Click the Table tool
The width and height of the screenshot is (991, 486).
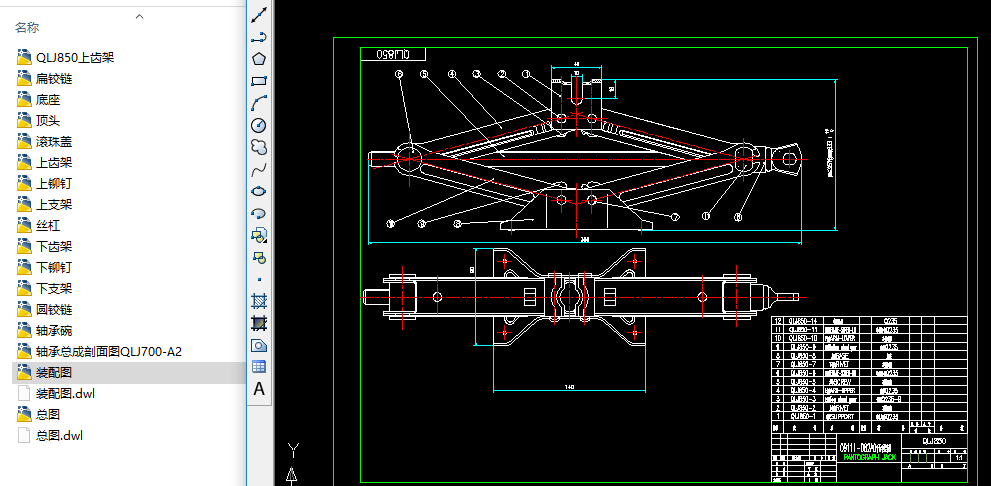click(259, 367)
